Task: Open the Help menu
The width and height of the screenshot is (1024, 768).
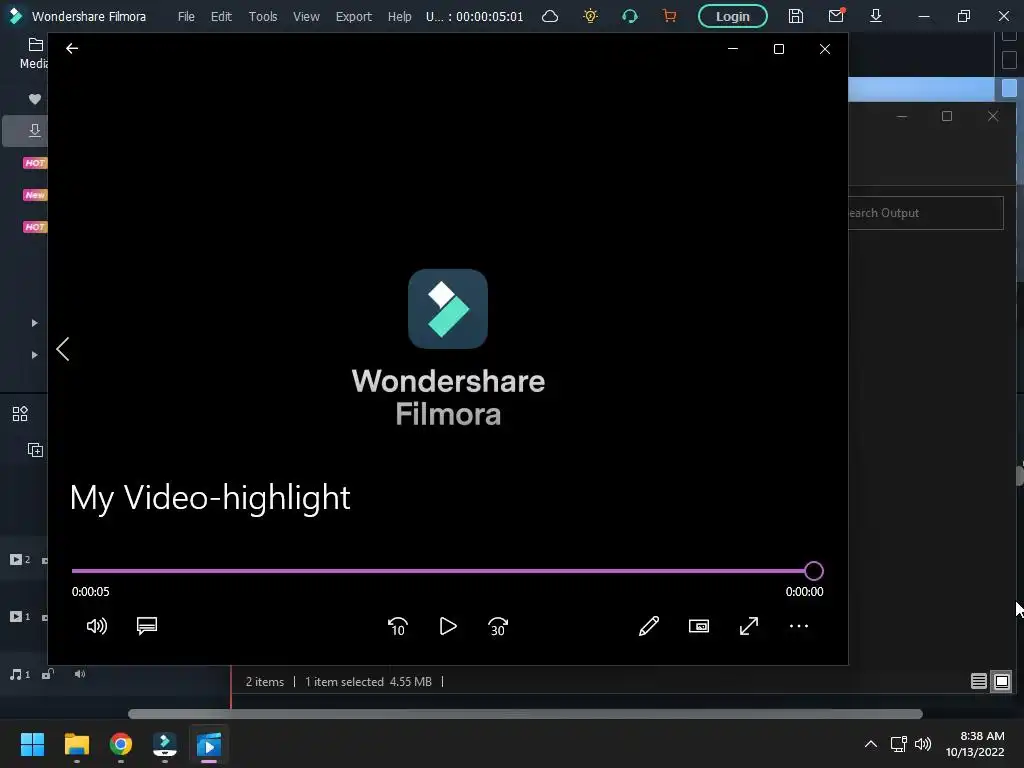Action: click(399, 16)
